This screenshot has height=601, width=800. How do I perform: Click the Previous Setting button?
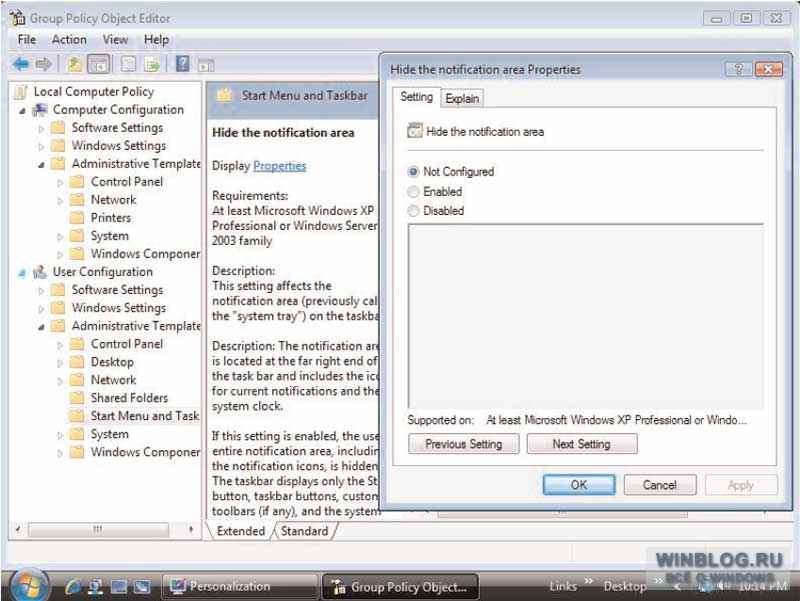[464, 444]
